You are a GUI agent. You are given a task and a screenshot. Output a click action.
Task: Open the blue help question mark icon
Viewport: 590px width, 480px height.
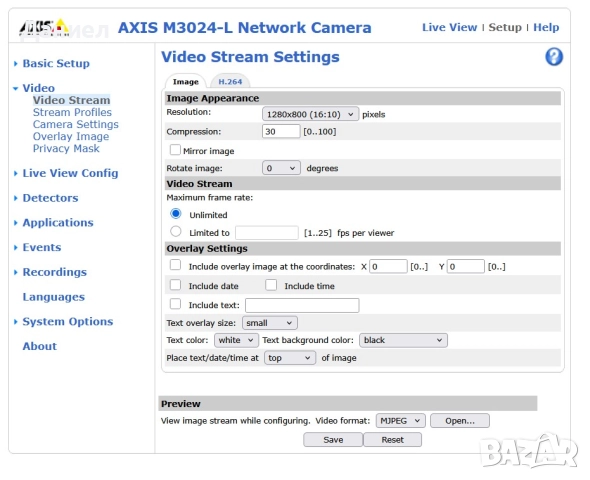coord(554,57)
